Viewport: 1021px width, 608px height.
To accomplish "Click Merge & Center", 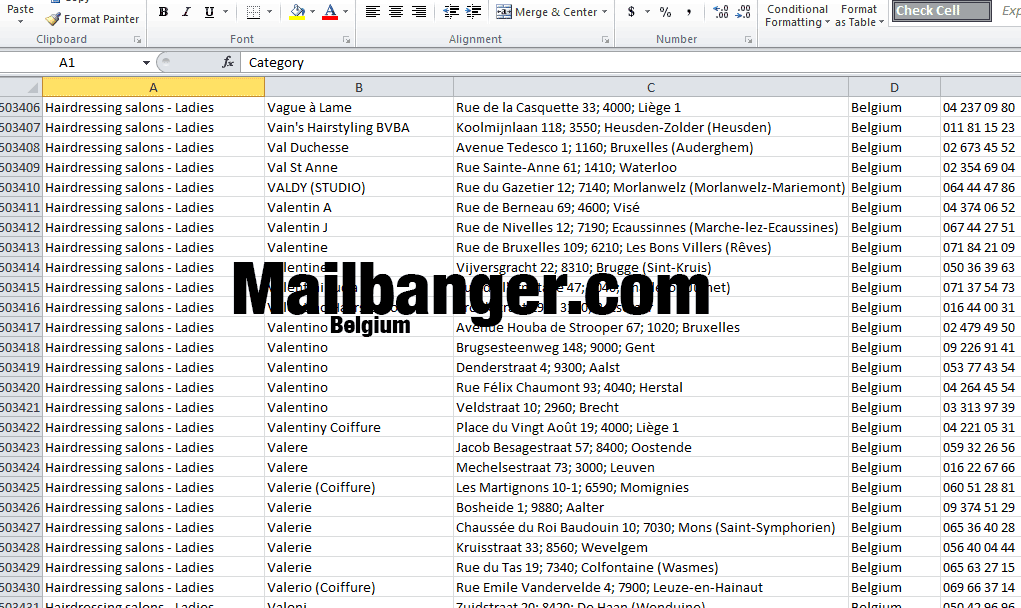I will (546, 12).
